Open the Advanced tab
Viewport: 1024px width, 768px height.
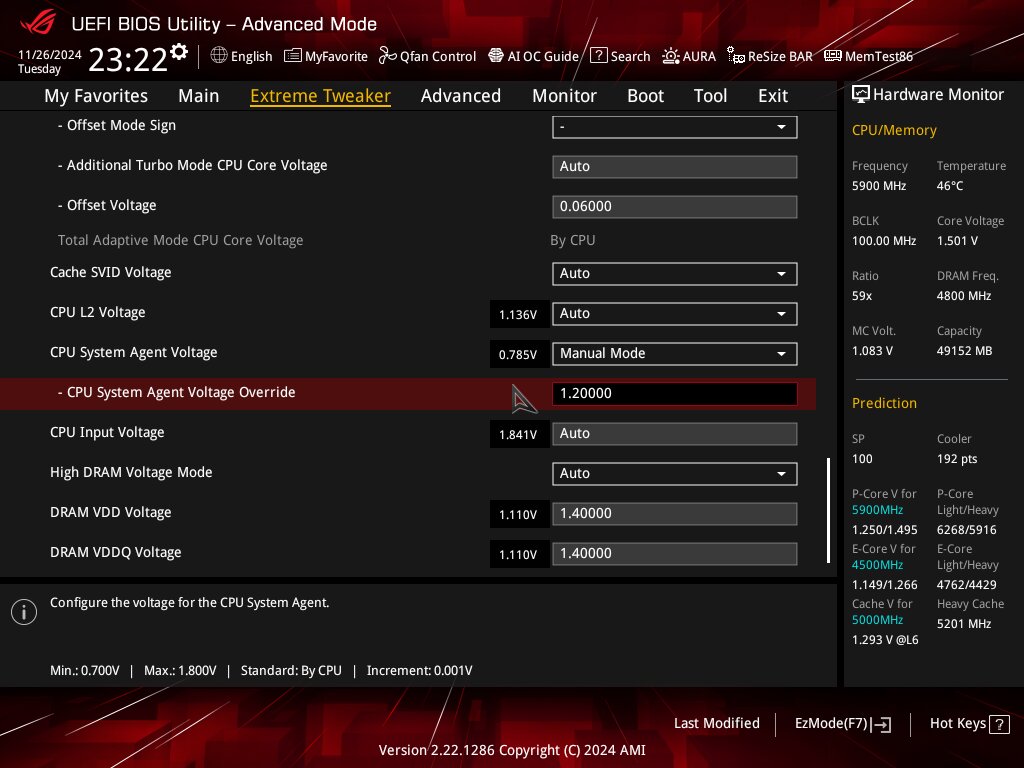pos(460,96)
